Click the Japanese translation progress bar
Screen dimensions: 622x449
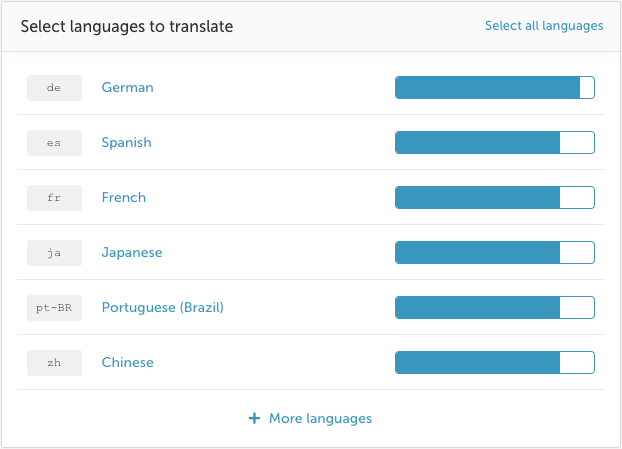click(x=495, y=252)
